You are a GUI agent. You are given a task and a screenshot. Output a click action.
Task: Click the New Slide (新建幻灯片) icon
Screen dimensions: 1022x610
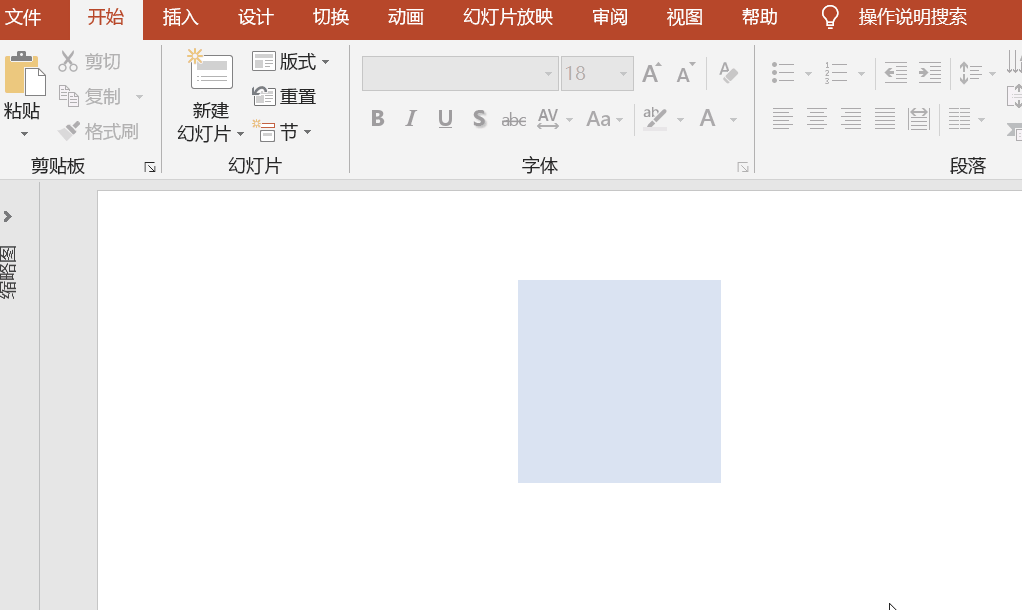[210, 72]
